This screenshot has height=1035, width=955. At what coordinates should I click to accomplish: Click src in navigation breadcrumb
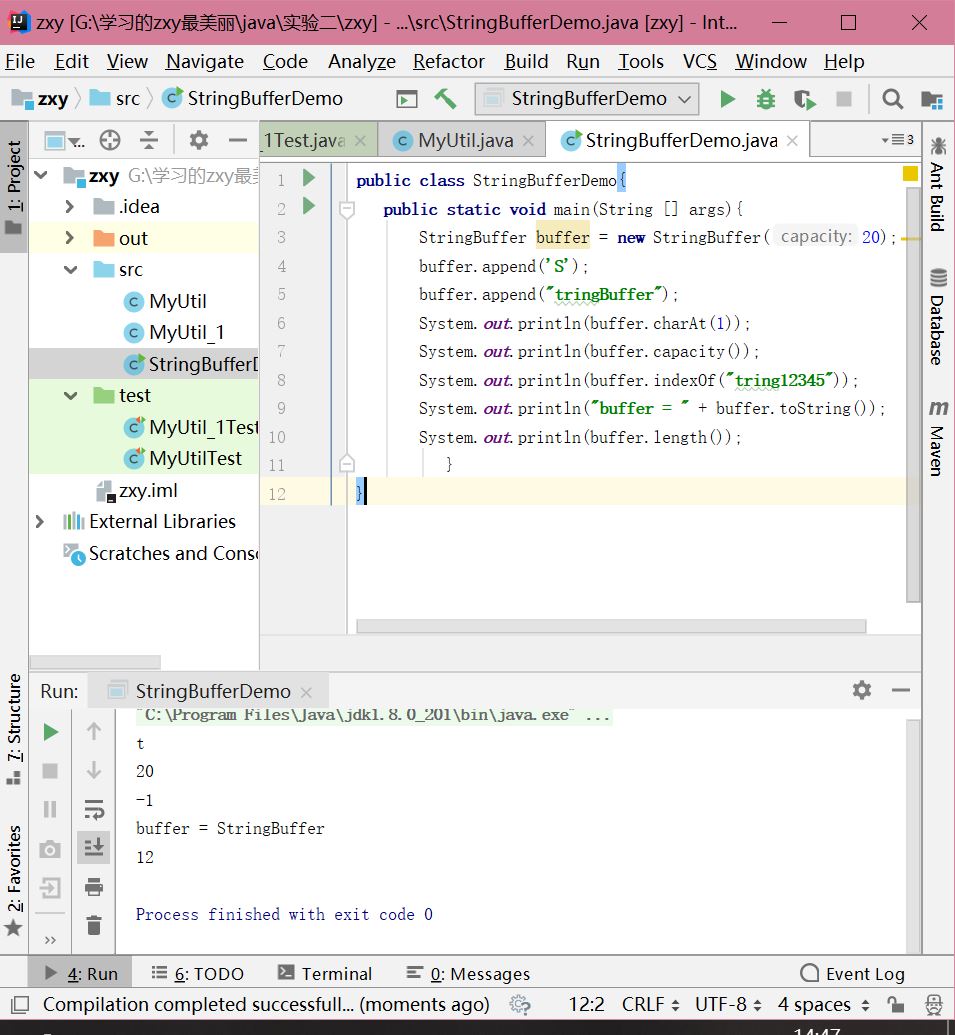pyautogui.click(x=115, y=98)
